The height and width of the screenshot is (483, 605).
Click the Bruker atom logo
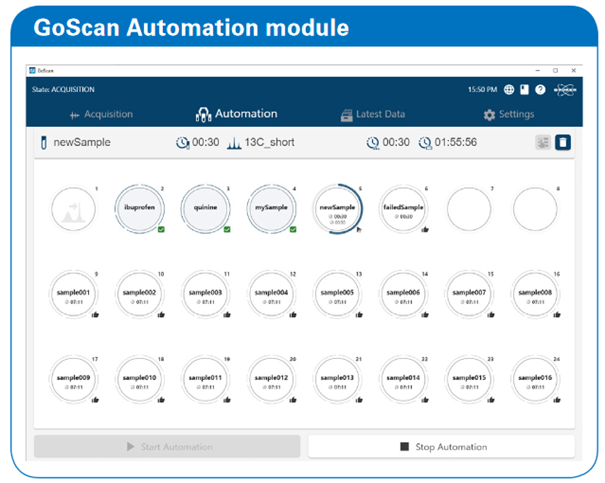565,90
